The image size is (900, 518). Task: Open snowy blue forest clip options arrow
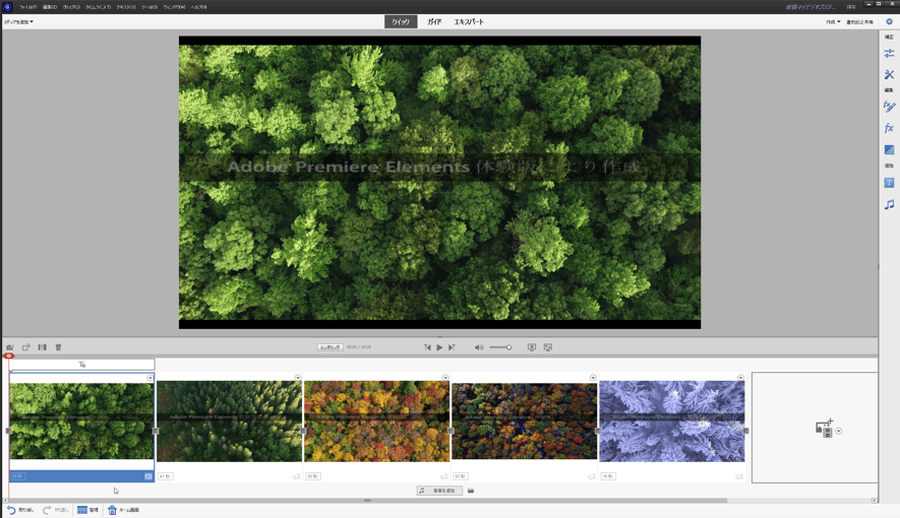(x=740, y=378)
